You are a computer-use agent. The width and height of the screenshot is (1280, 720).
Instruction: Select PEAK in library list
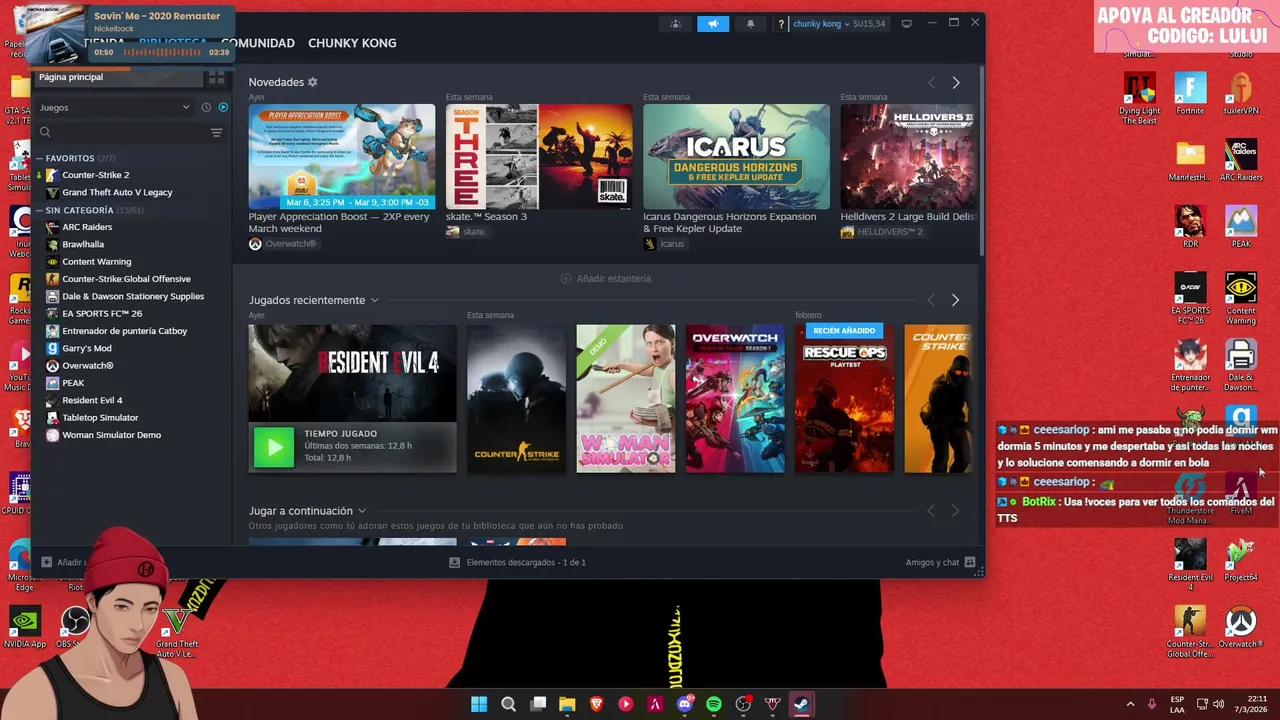(73, 383)
